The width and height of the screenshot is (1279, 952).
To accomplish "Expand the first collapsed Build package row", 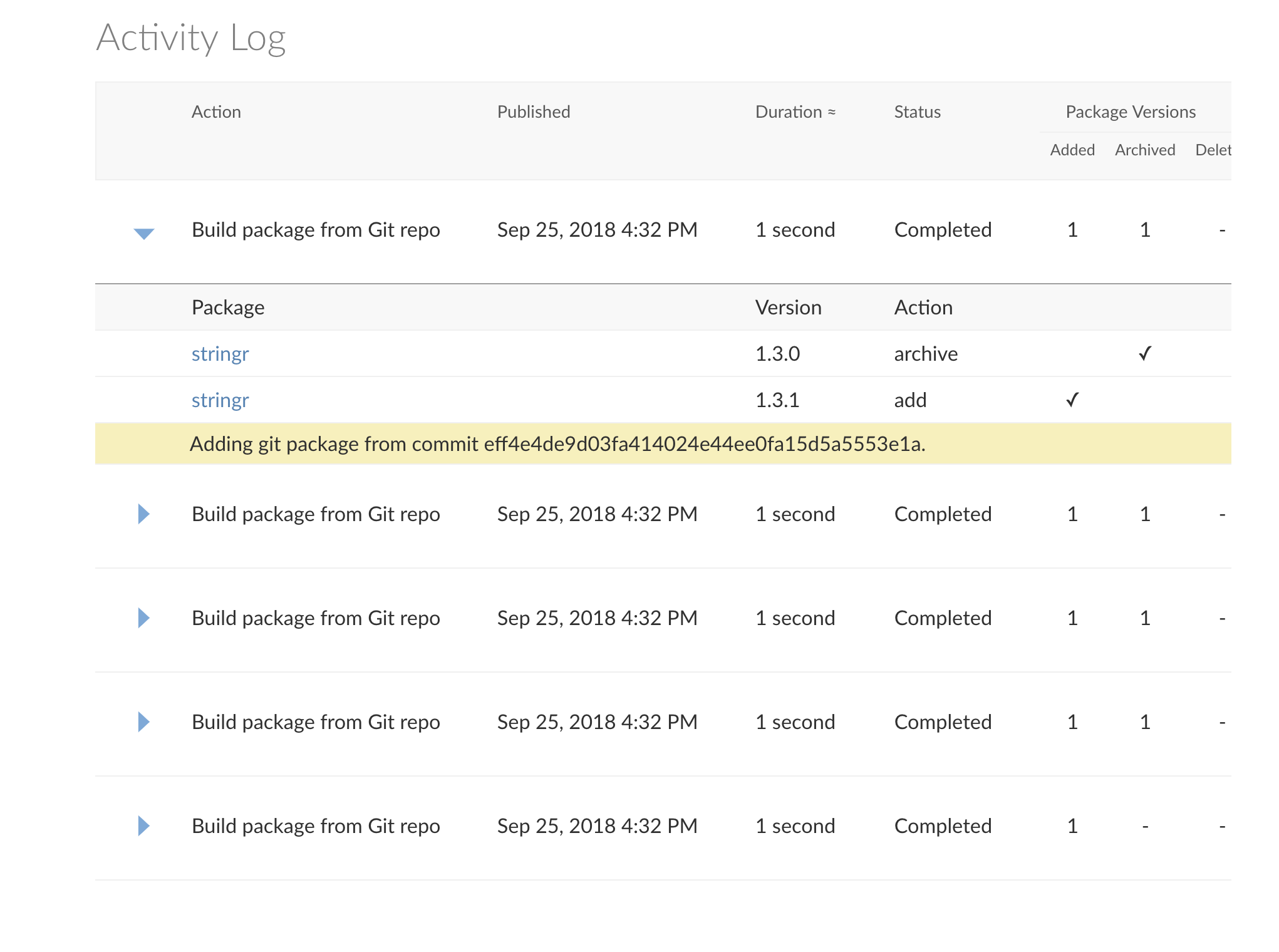I will [x=143, y=514].
